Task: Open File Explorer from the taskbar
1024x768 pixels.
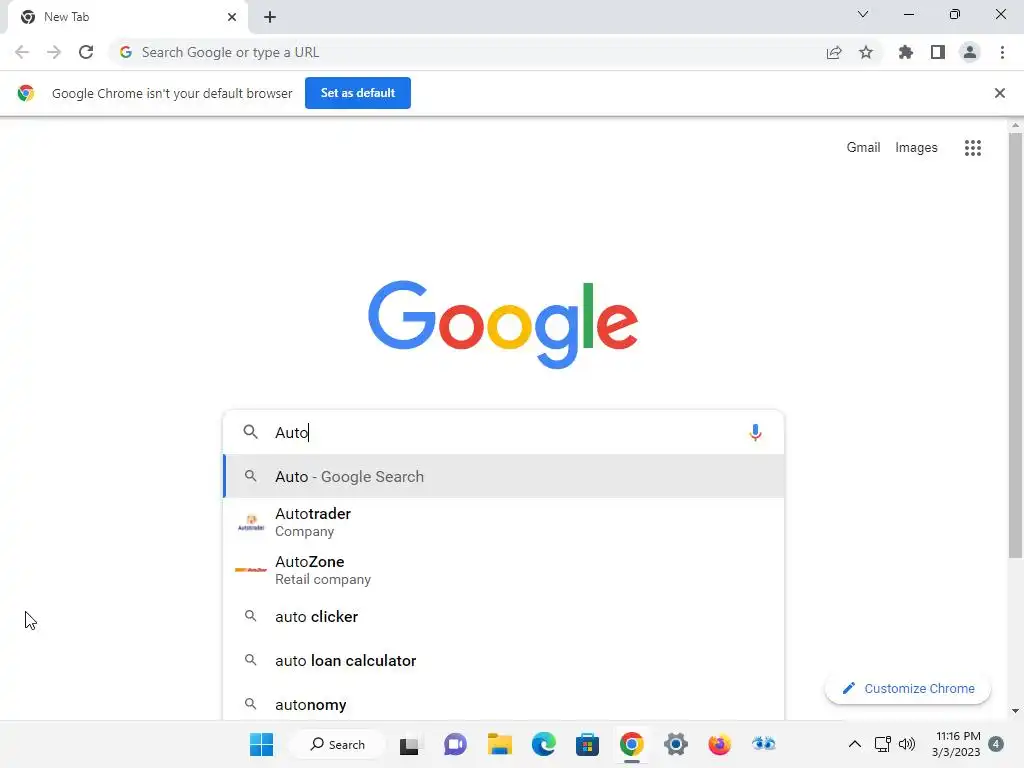Action: point(500,744)
